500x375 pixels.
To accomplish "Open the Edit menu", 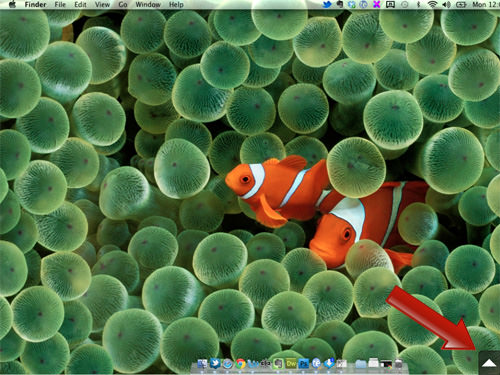I will coord(80,5).
